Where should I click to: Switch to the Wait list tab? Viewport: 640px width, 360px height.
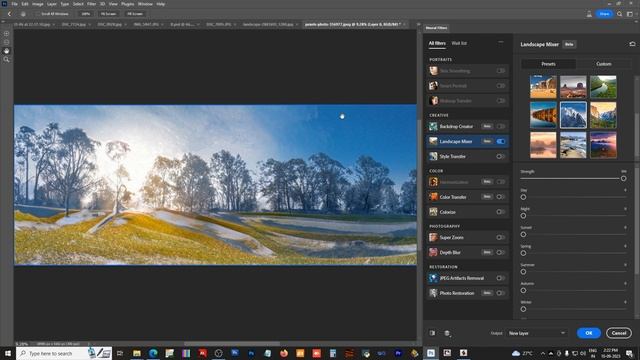(459, 43)
